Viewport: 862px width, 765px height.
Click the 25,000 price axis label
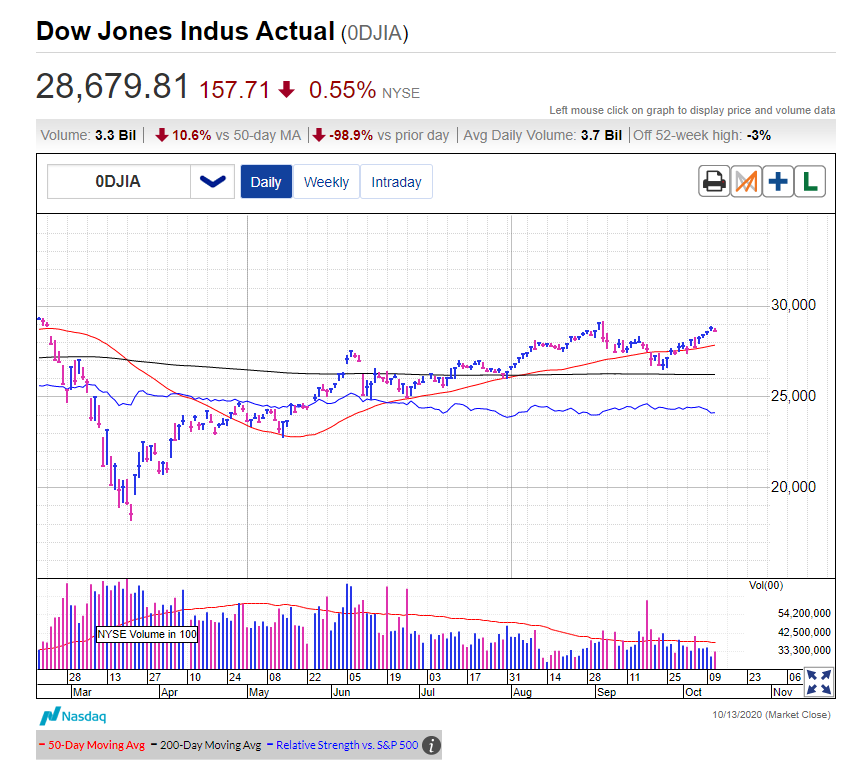(x=793, y=396)
